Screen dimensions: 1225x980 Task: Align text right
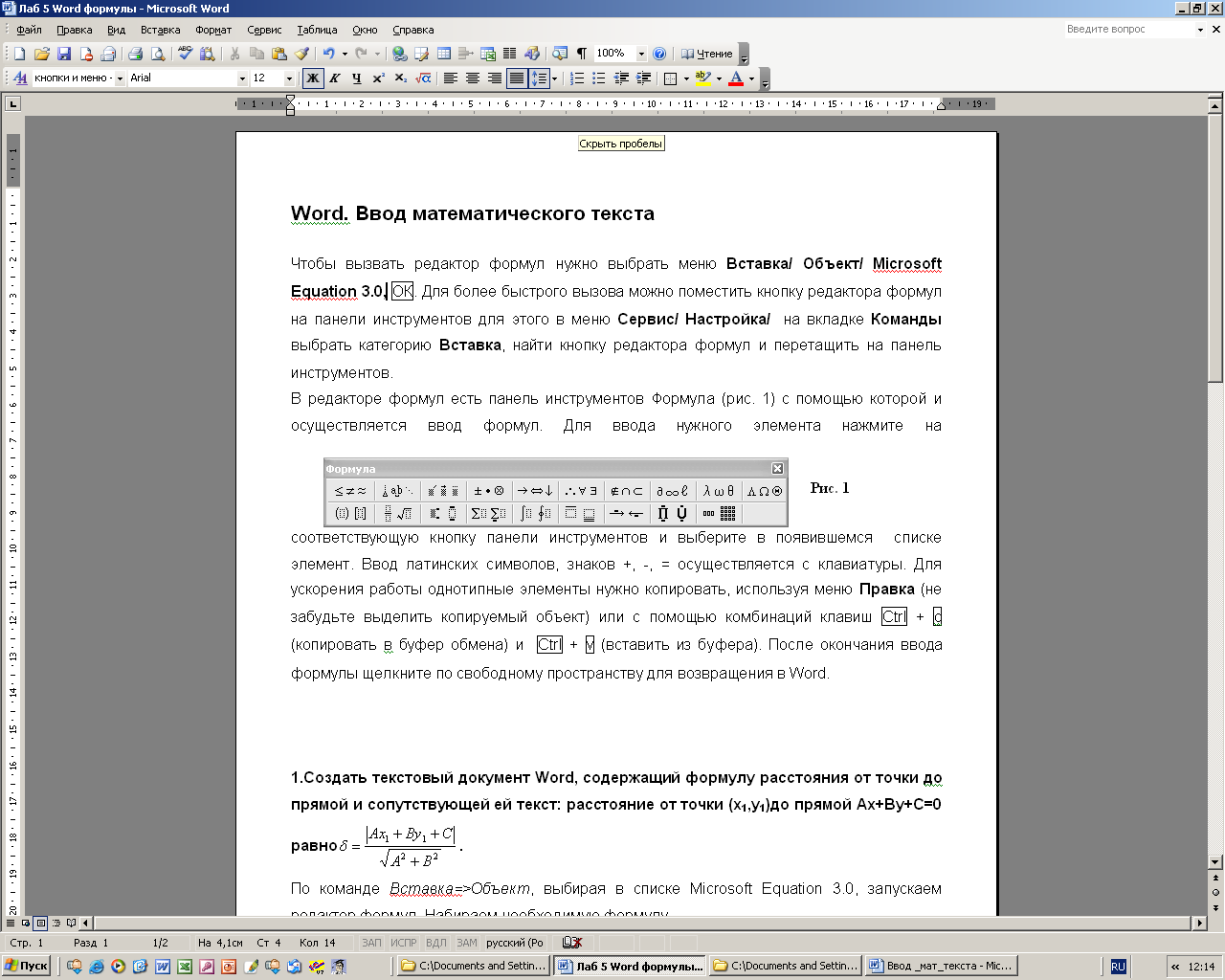click(x=494, y=78)
